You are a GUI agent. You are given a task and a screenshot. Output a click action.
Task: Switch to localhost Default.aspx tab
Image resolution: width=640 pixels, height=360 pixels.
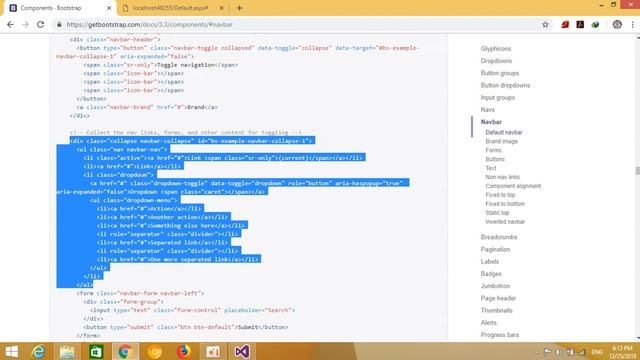pyautogui.click(x=171, y=8)
